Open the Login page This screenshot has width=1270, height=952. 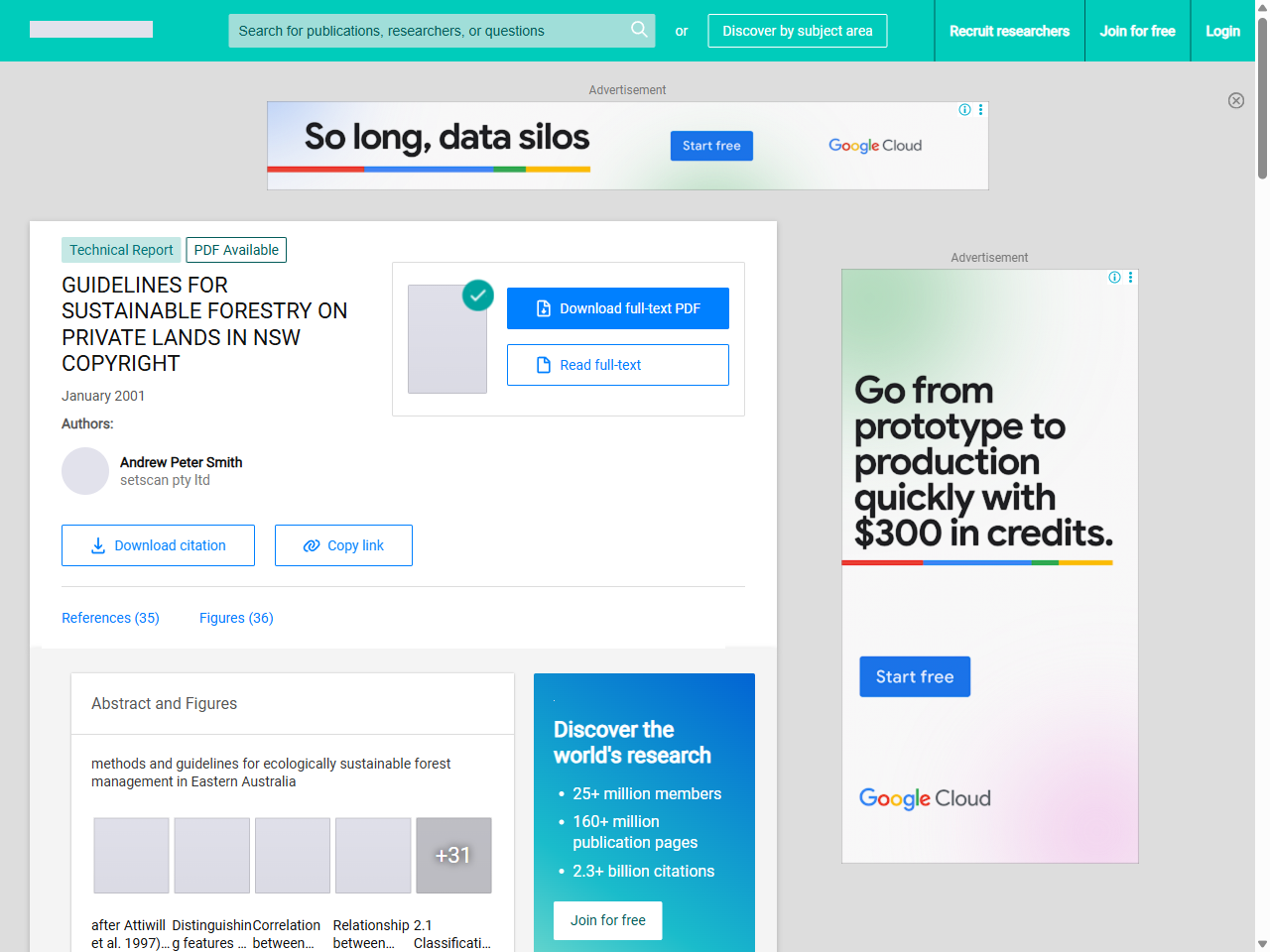[x=1222, y=31]
